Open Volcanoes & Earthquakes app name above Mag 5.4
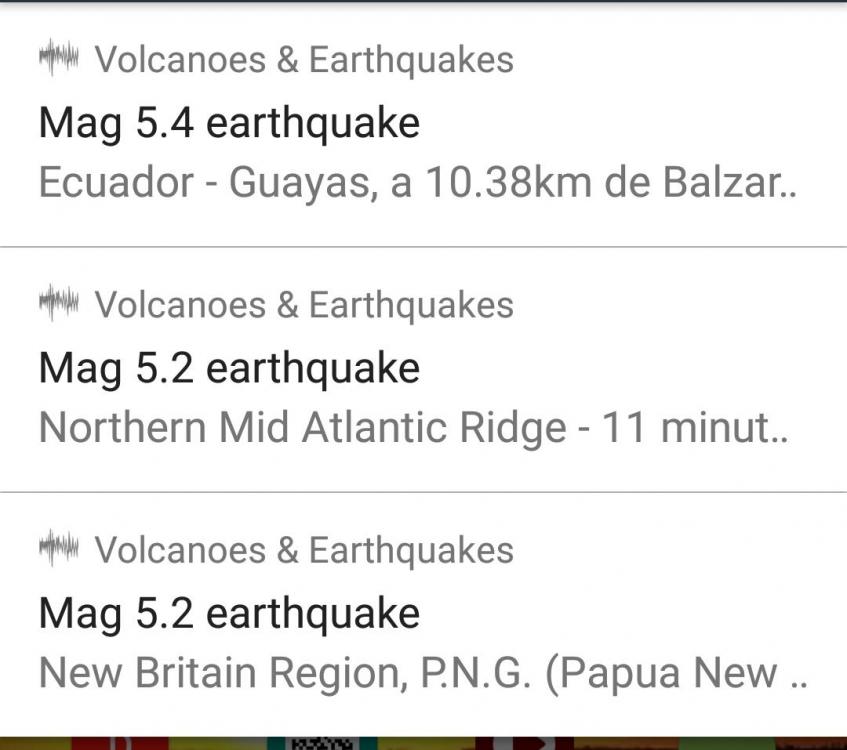The height and width of the screenshot is (750, 847). (x=303, y=60)
